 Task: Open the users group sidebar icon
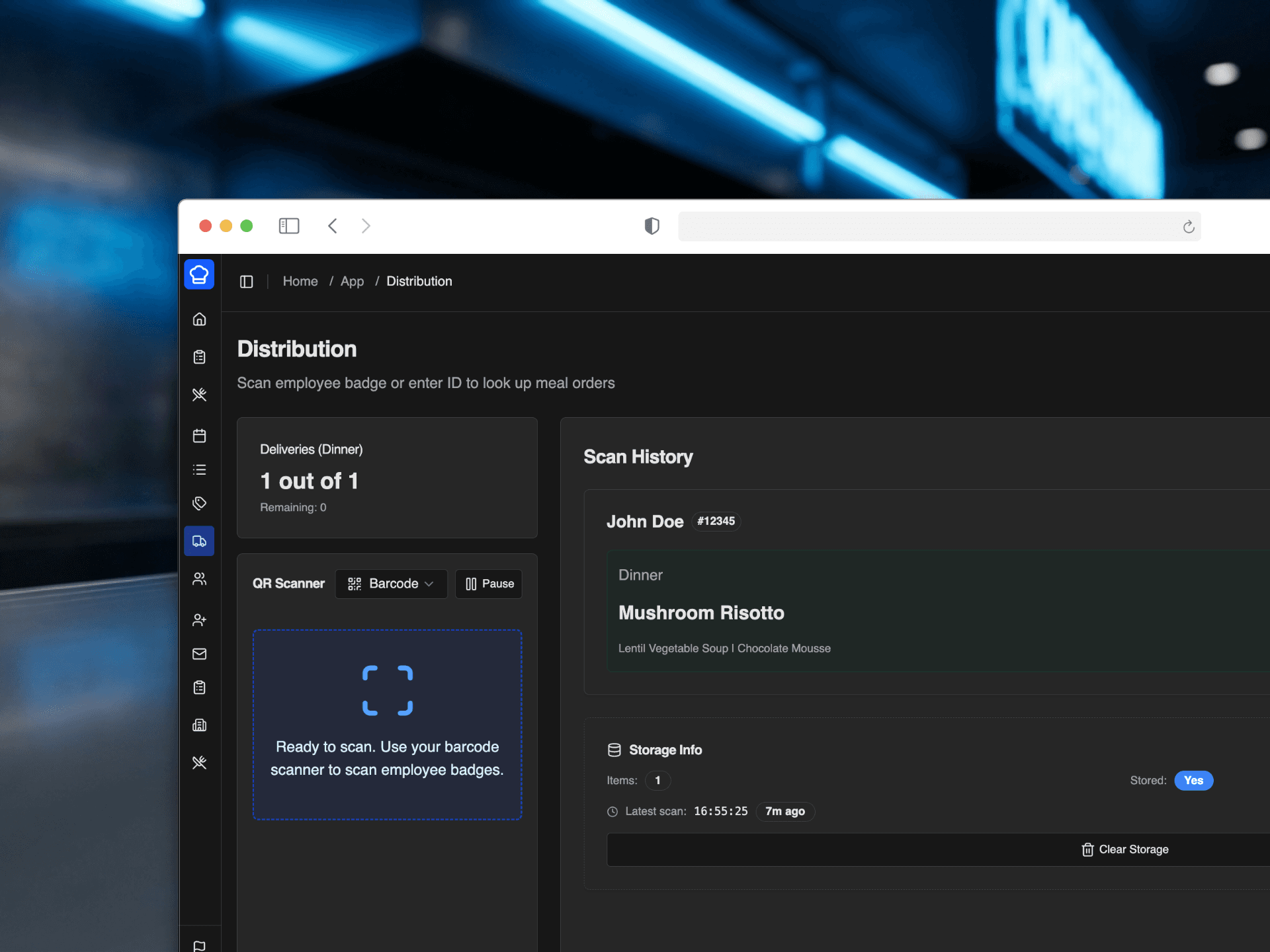[199, 579]
